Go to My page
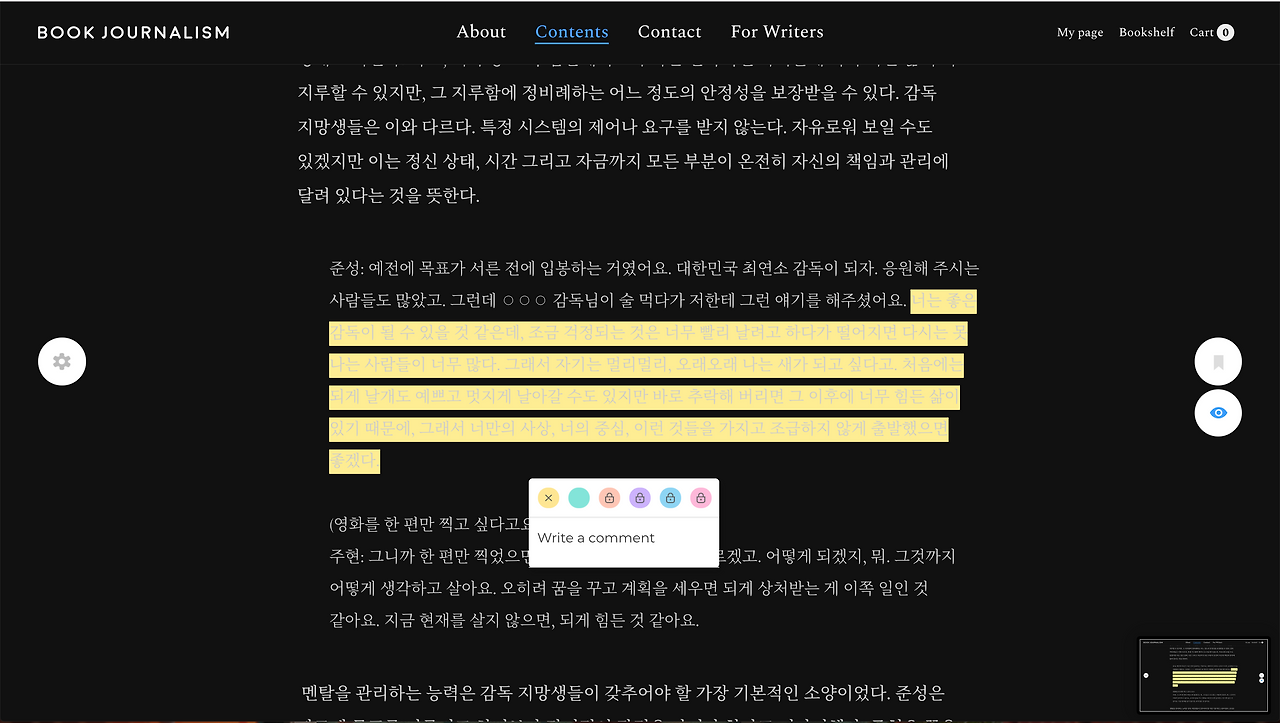This screenshot has width=1280, height=723. [1079, 31]
